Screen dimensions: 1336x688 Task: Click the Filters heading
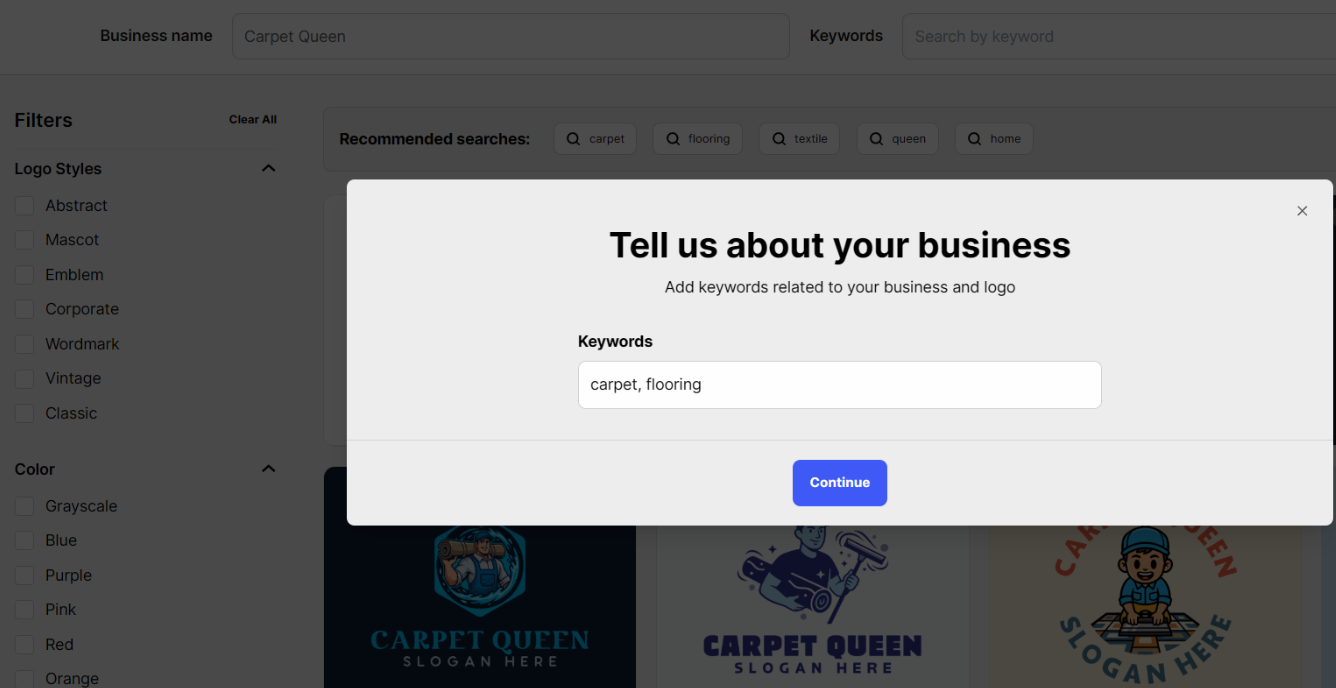coord(43,120)
